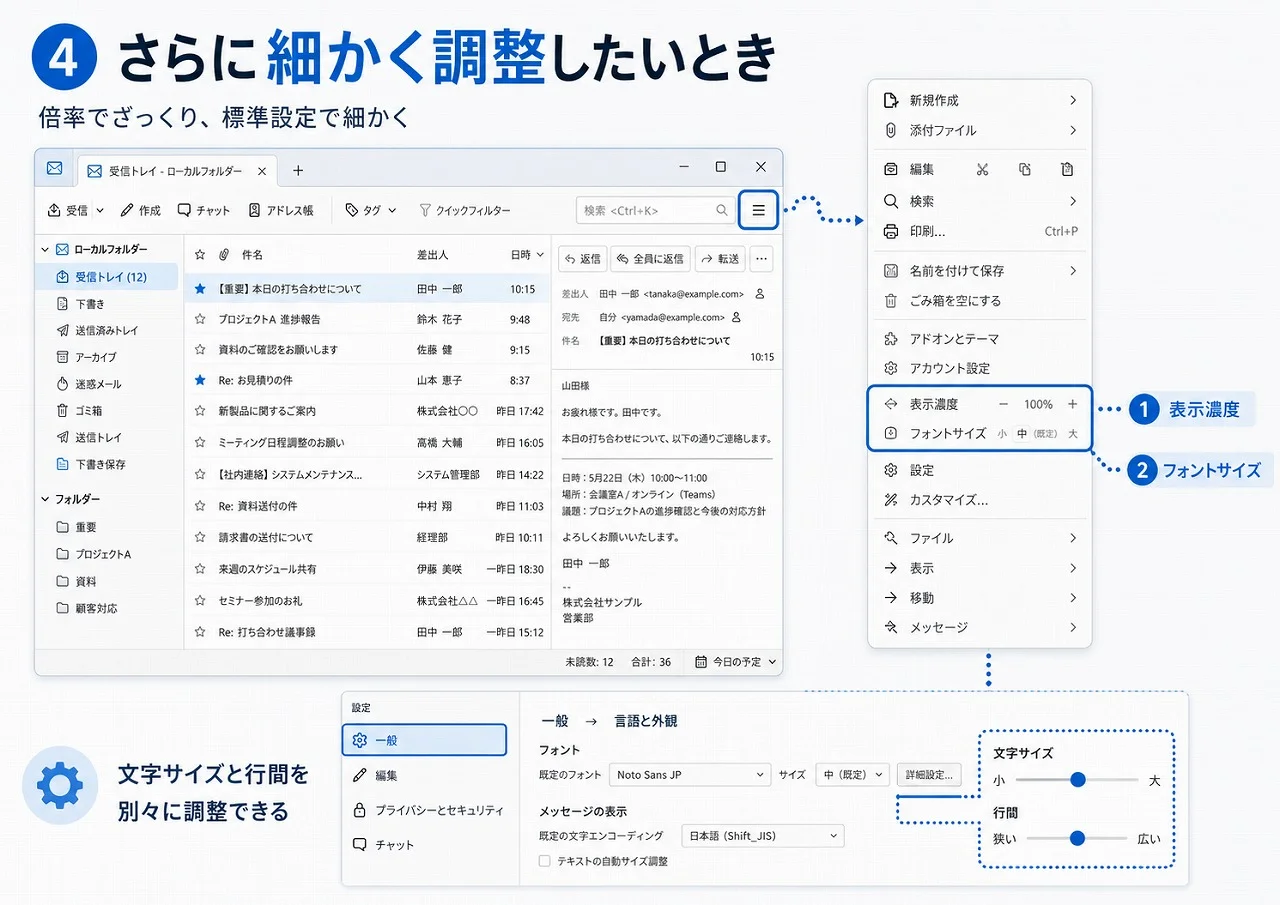Click the 全員に返信 button
Screen dimensions: 1280x905
tap(650, 259)
